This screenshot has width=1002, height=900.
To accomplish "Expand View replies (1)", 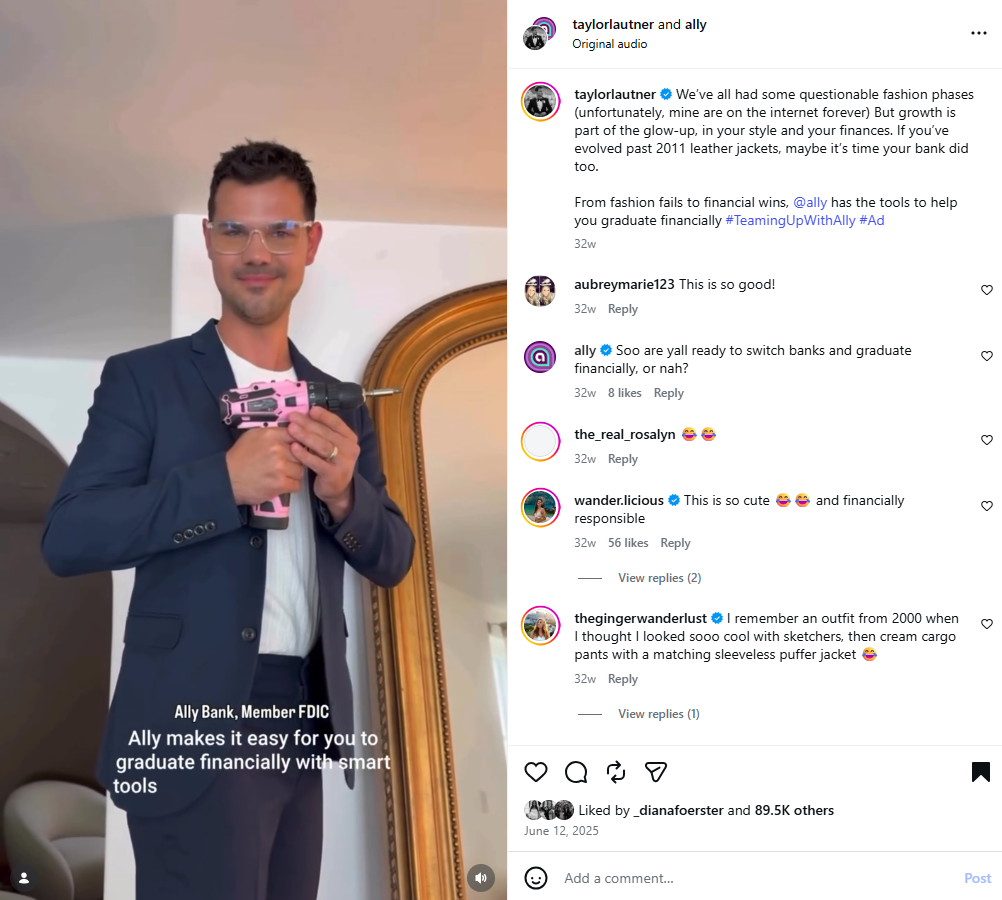I will tap(659, 714).
